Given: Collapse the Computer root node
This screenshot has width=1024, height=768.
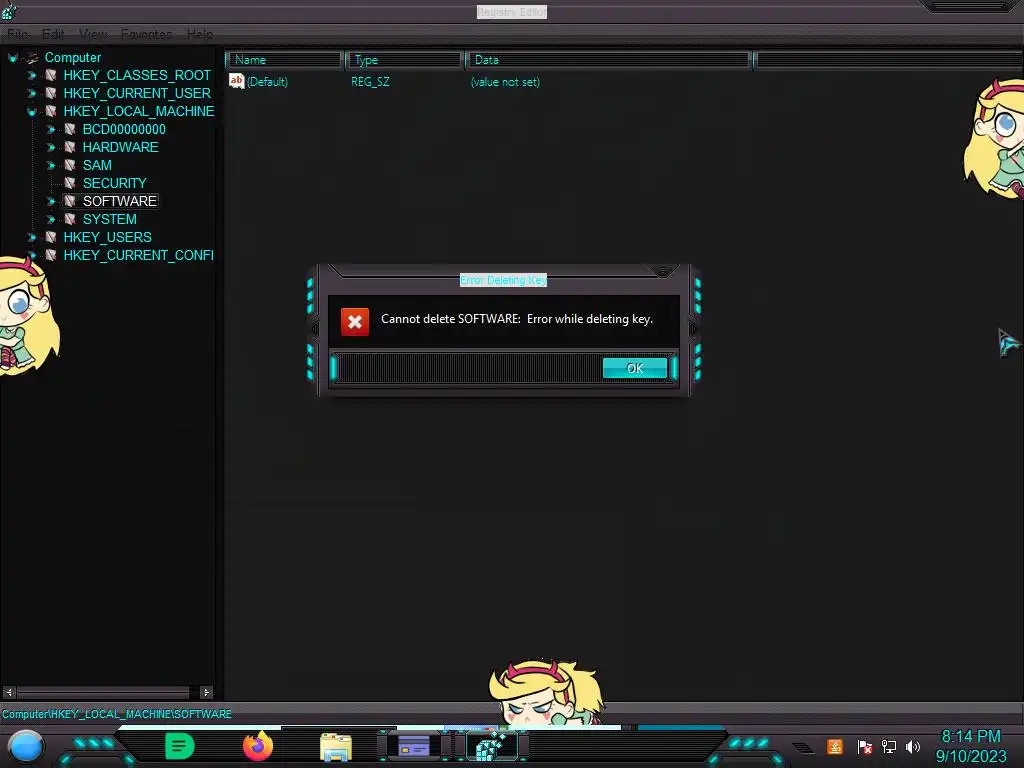Looking at the screenshot, I should 12,57.
